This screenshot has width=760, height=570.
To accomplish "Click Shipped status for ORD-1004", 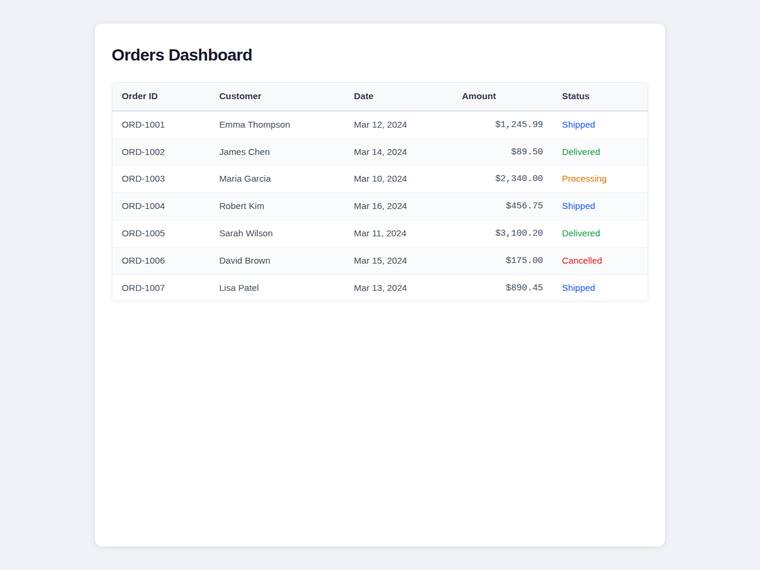I will pyautogui.click(x=578, y=206).
